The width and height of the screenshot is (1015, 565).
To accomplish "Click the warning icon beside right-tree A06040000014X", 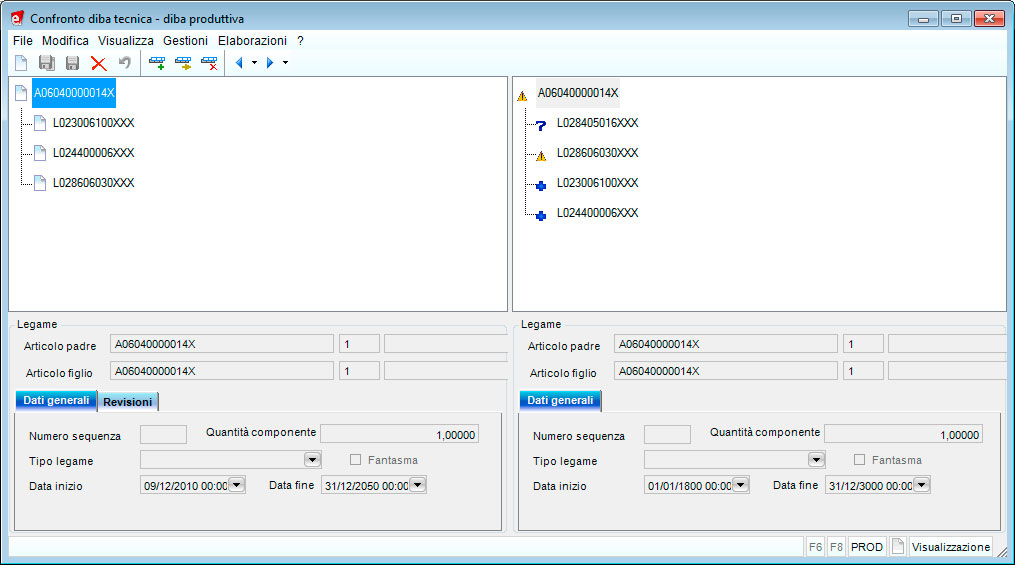I will (x=522, y=96).
